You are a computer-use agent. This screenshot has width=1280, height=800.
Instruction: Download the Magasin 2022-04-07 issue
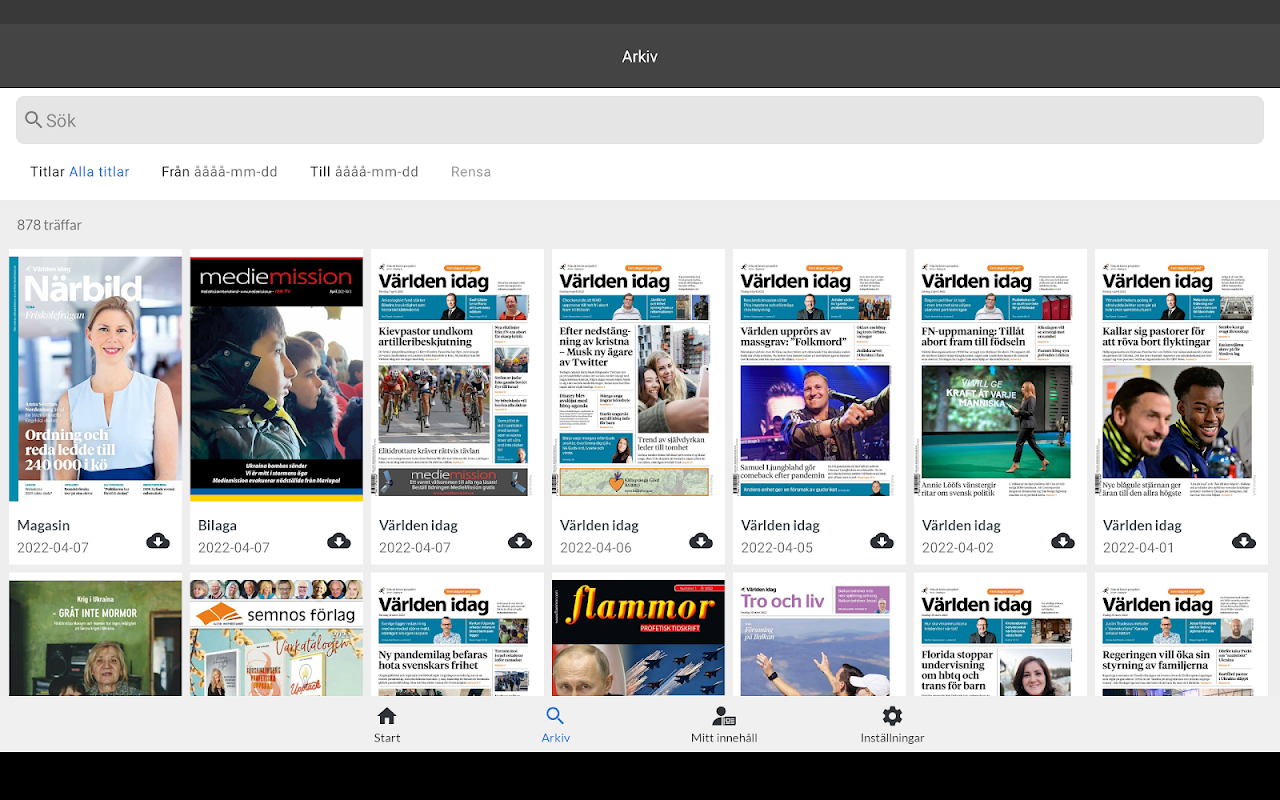pos(158,541)
